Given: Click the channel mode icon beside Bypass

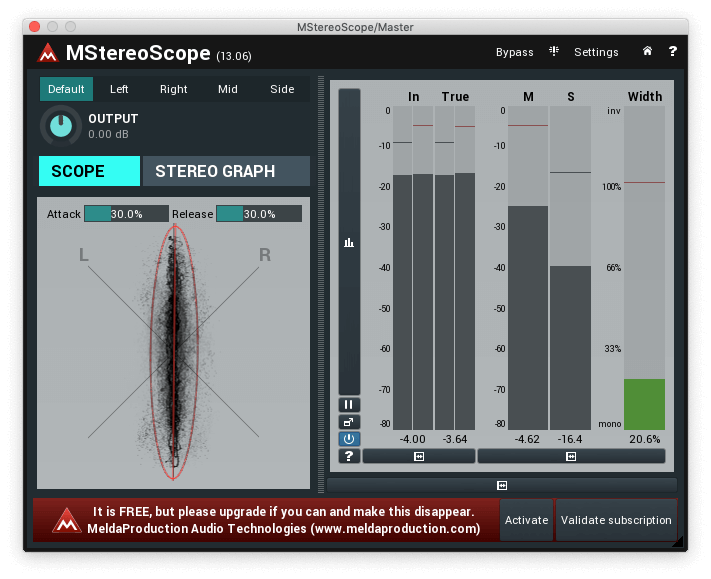Looking at the screenshot, I should pos(554,51).
